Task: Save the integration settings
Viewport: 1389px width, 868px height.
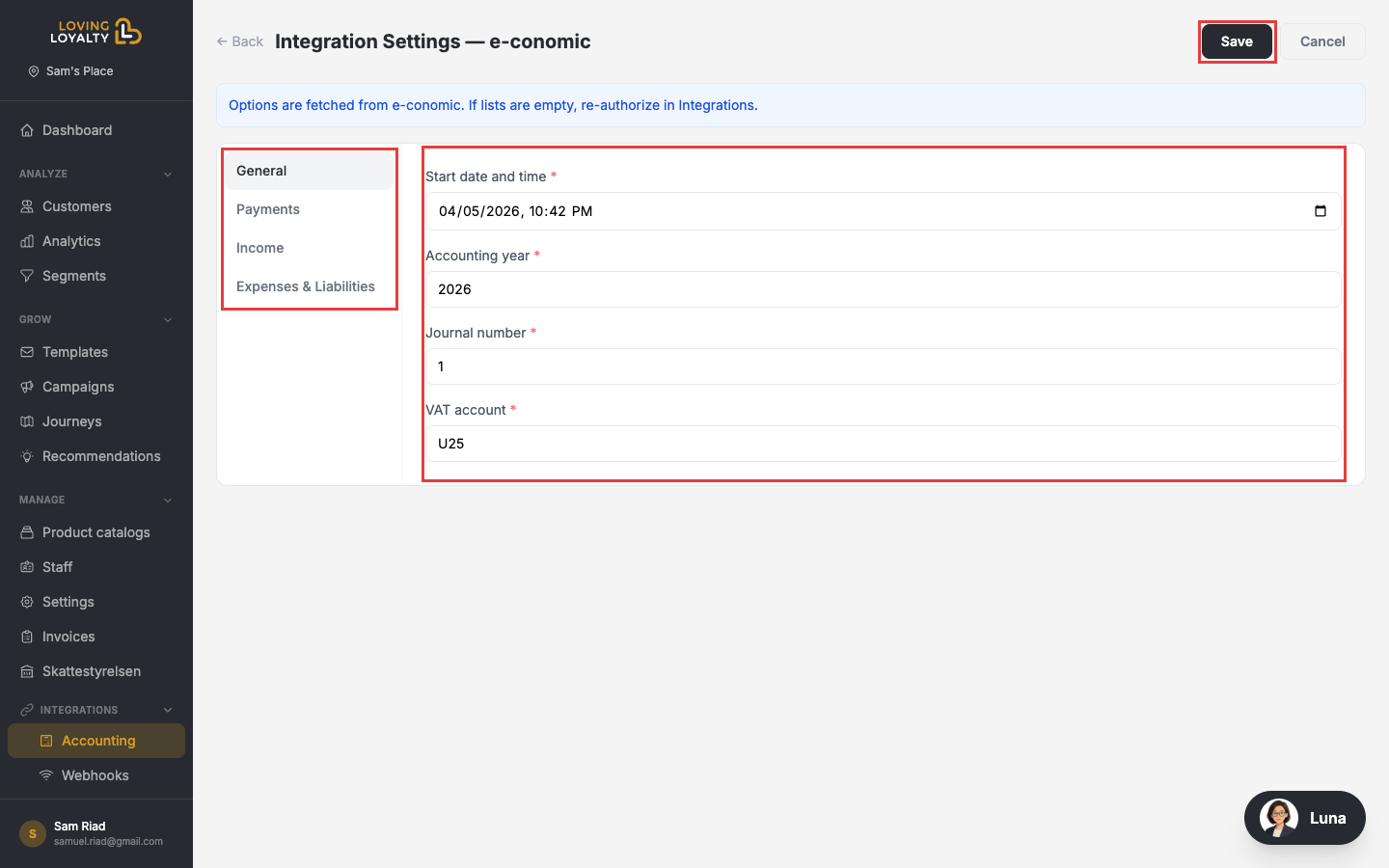Action: [x=1237, y=41]
